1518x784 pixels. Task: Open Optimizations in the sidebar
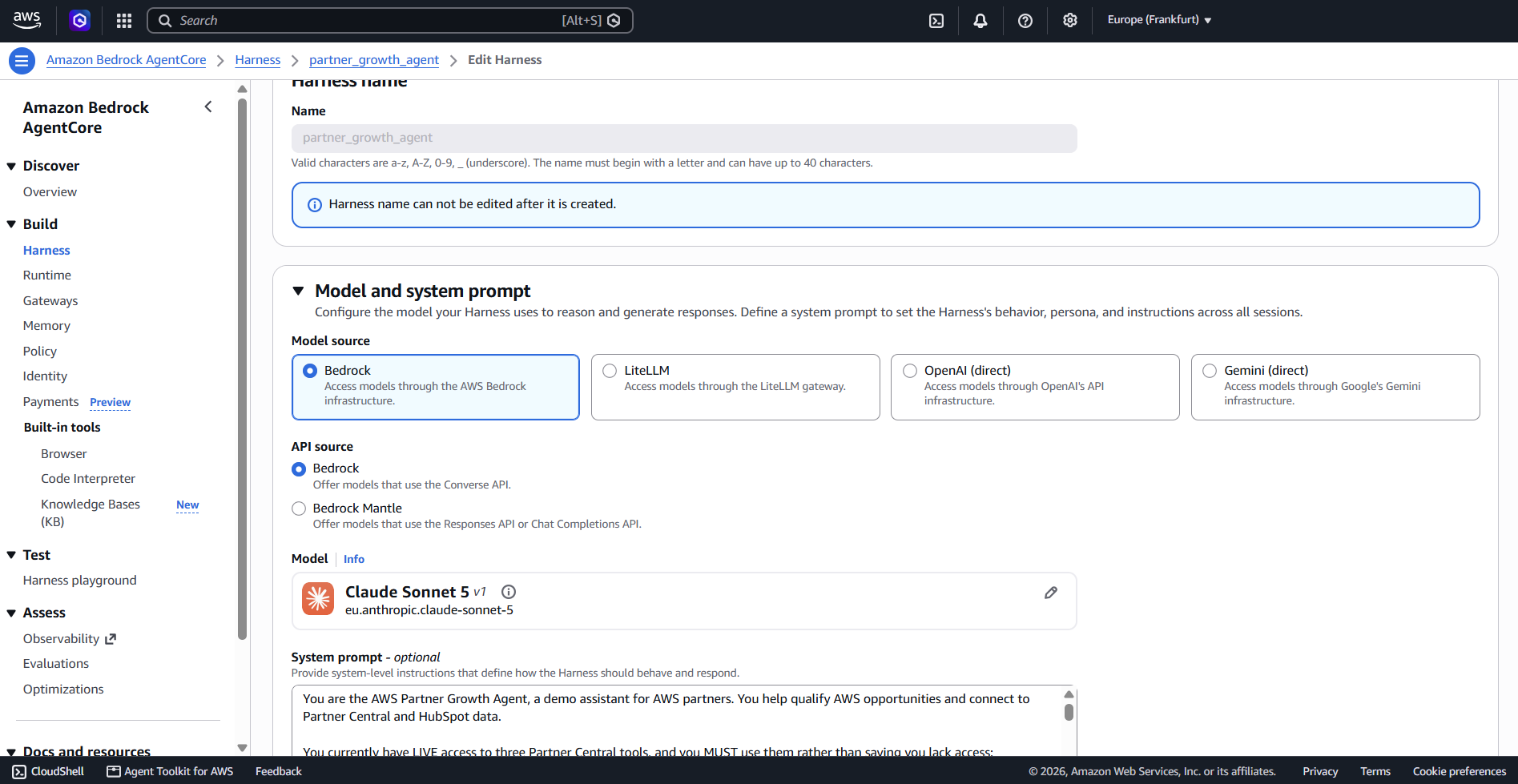coord(63,690)
